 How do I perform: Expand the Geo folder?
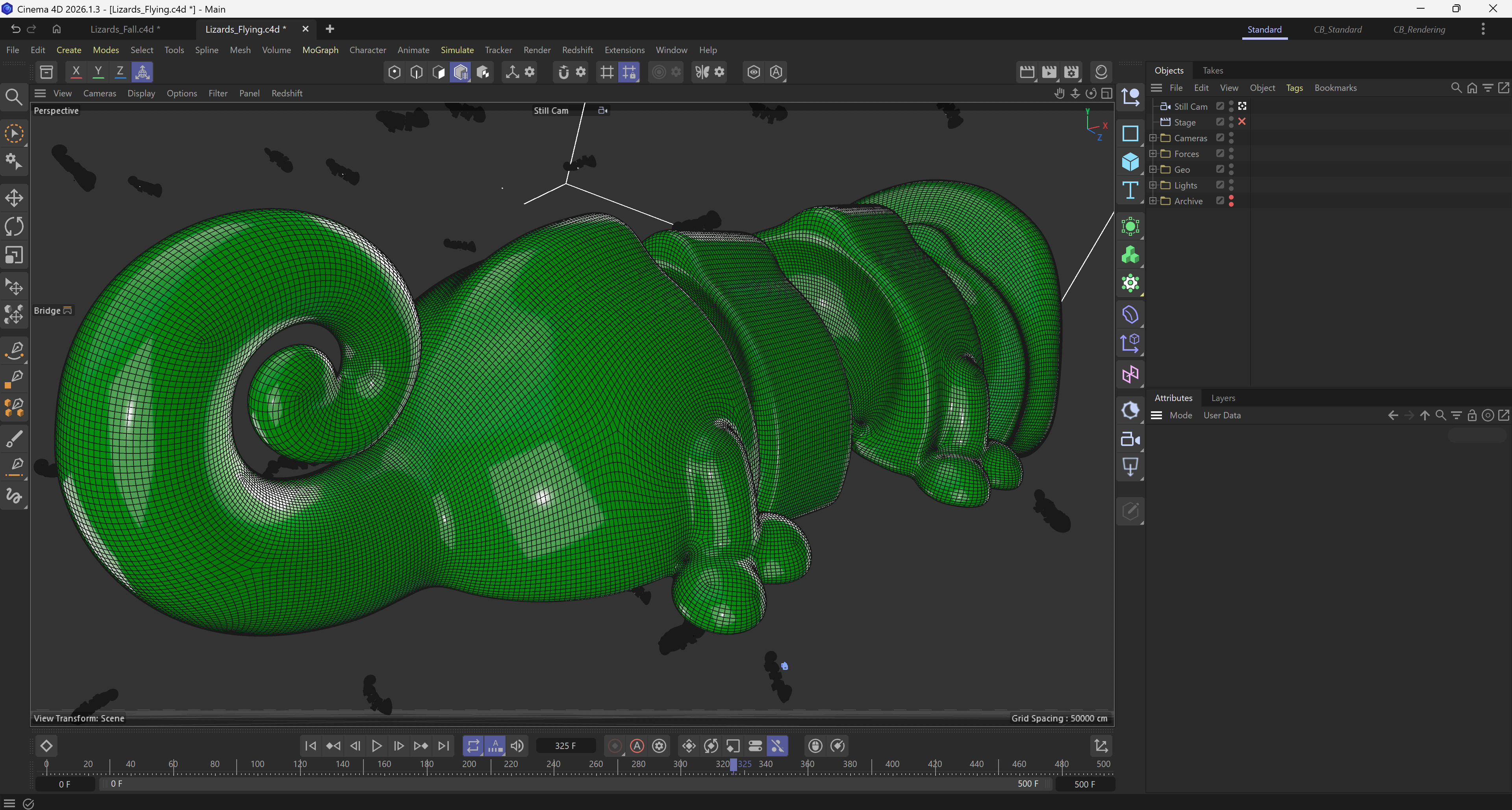click(1153, 170)
